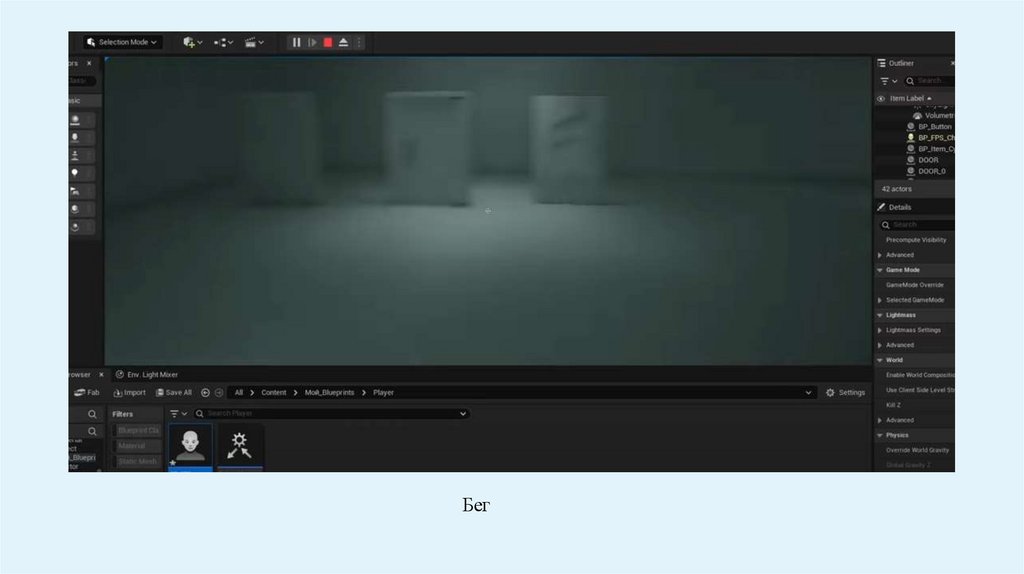Collapse the Game Mode section
Image resolution: width=1024 pixels, height=574 pixels.
pyautogui.click(x=880, y=270)
